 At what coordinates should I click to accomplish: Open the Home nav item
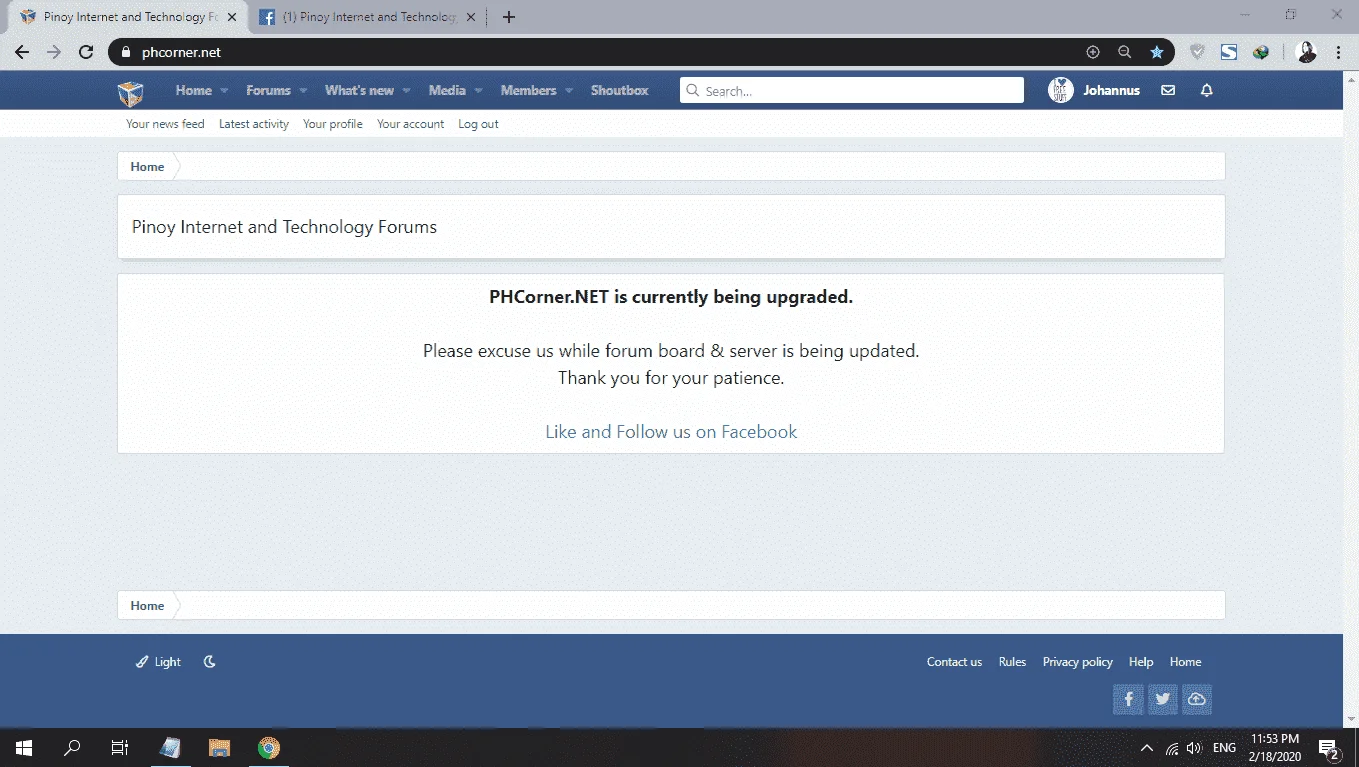coord(194,90)
